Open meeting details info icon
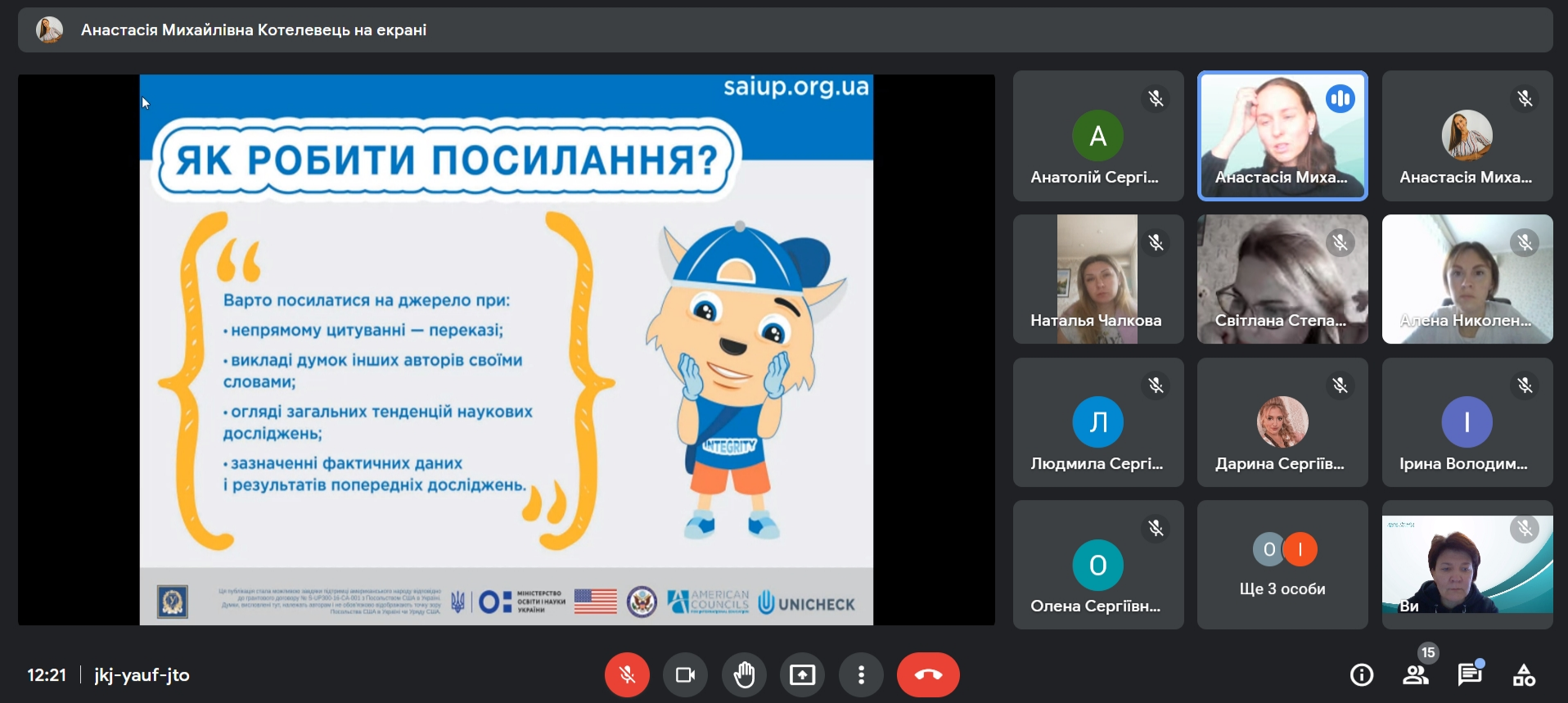The height and width of the screenshot is (703, 1568). (x=1362, y=675)
